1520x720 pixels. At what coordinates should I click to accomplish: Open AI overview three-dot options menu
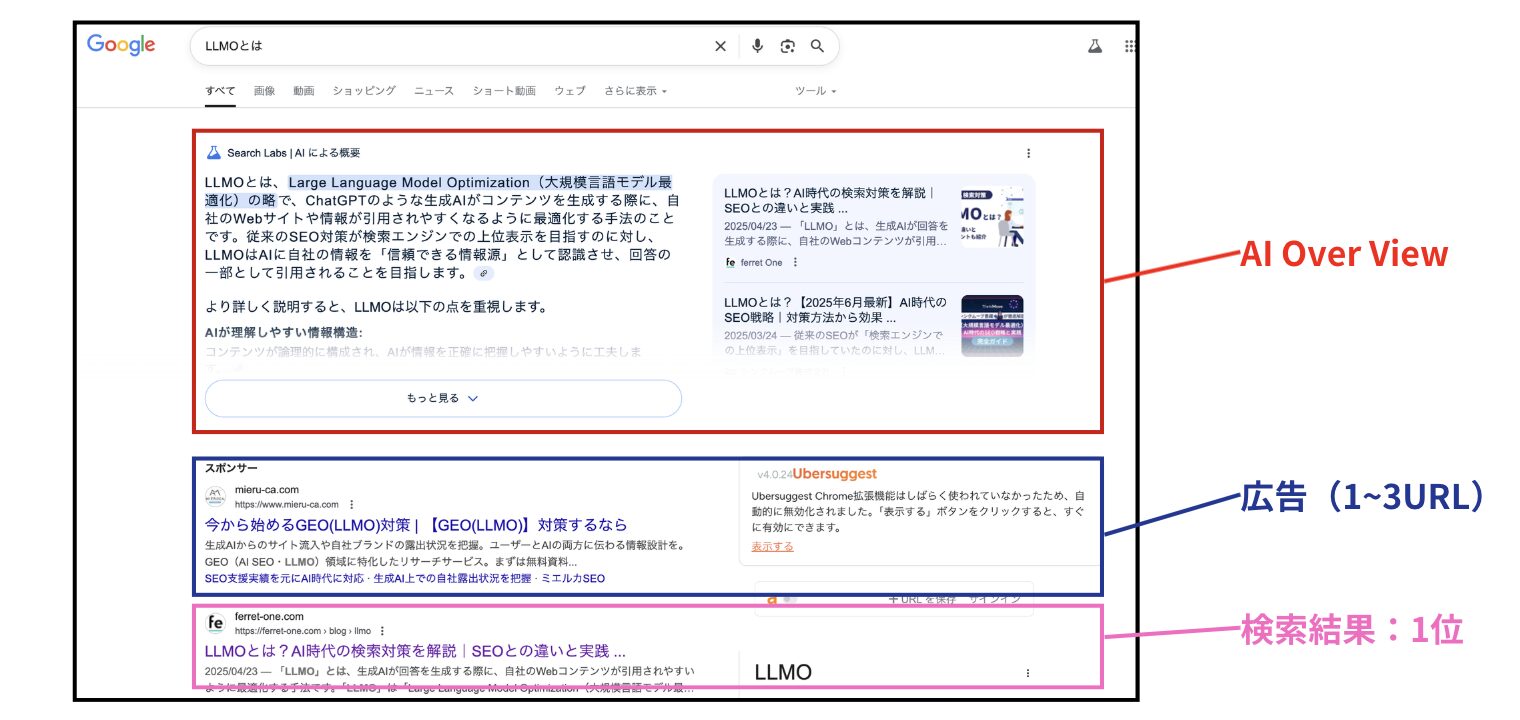pos(1028,153)
